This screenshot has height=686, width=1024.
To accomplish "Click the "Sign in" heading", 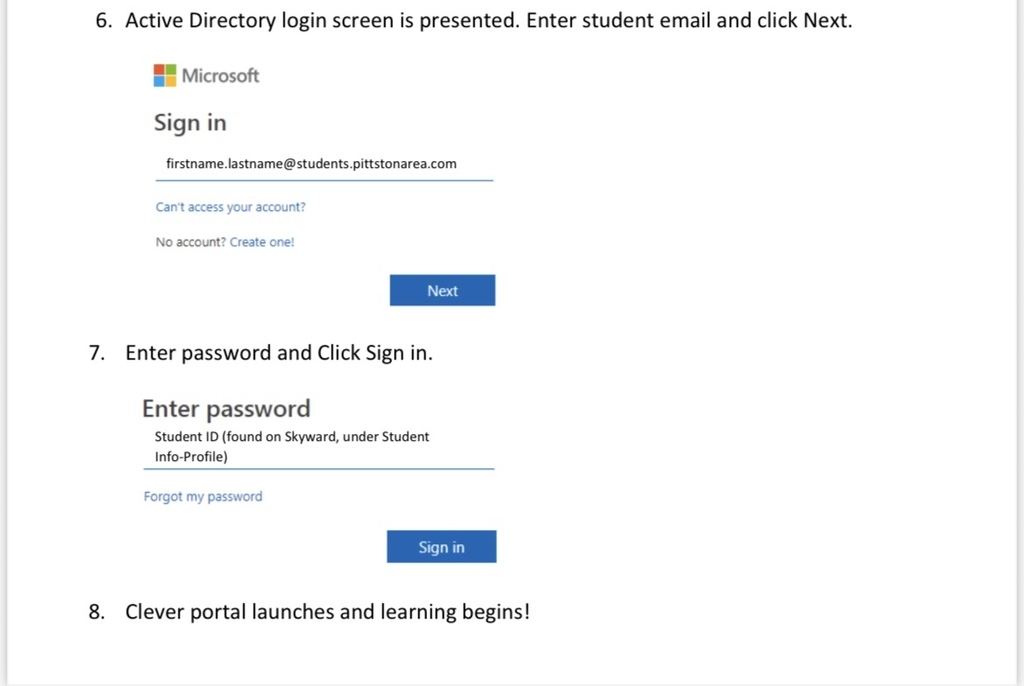I will tap(190, 123).
